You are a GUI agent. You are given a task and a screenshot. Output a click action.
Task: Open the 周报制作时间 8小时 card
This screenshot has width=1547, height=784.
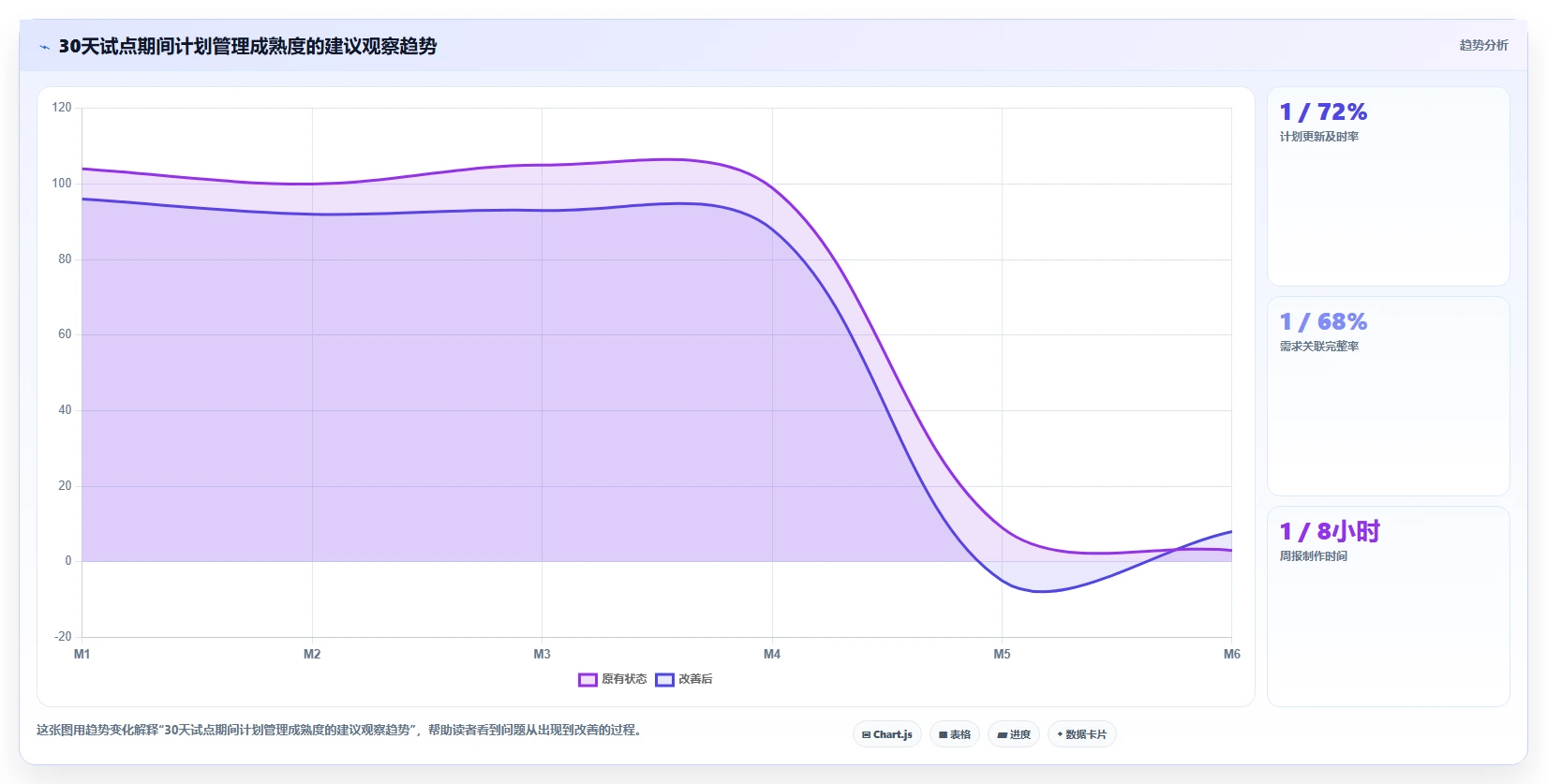pos(1388,606)
